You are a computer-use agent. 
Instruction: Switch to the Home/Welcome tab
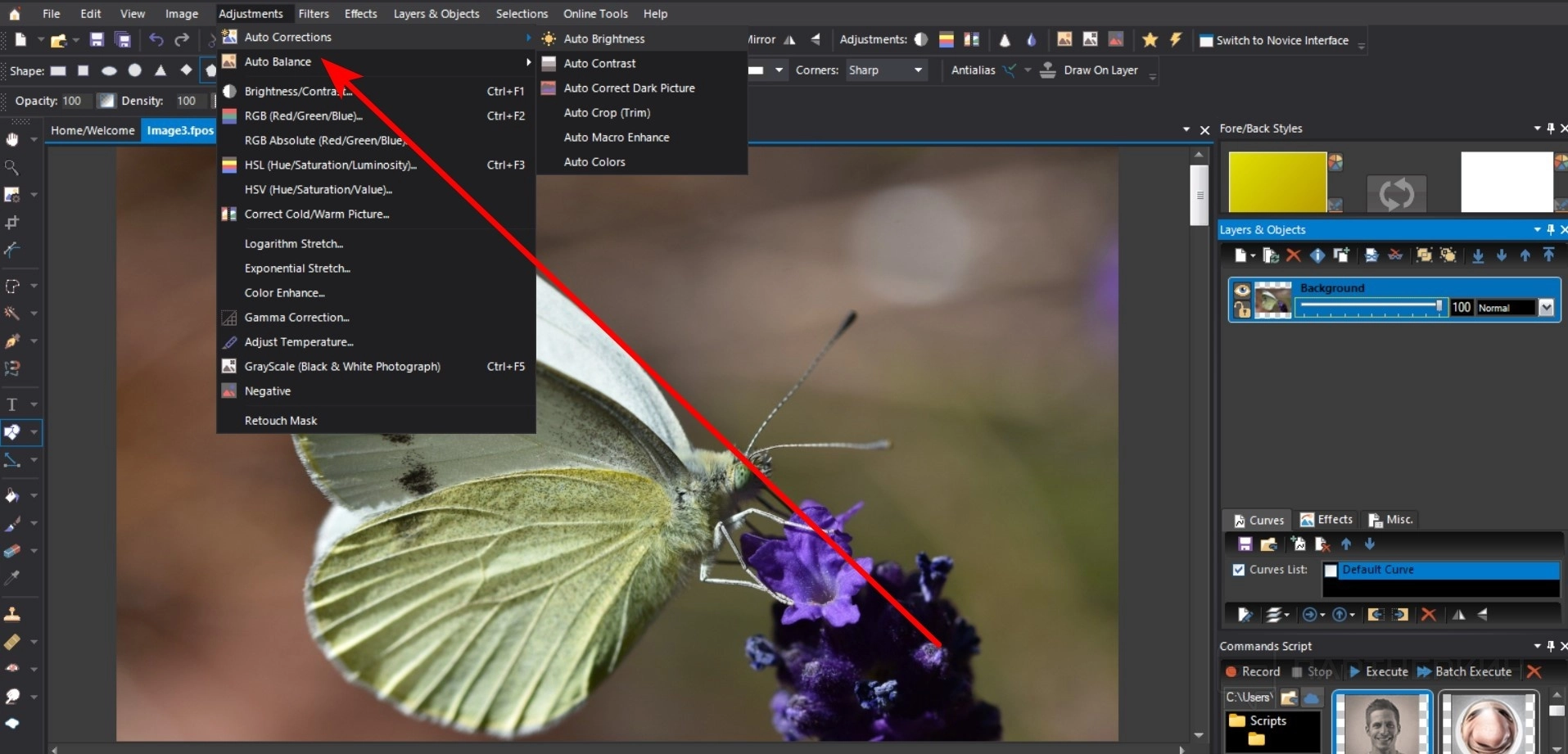point(93,130)
